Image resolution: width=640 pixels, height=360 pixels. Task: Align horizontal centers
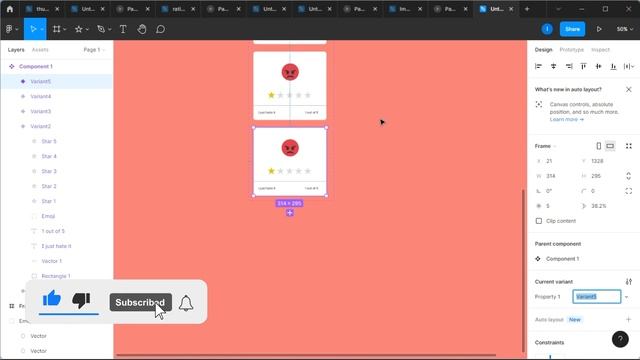553,66
